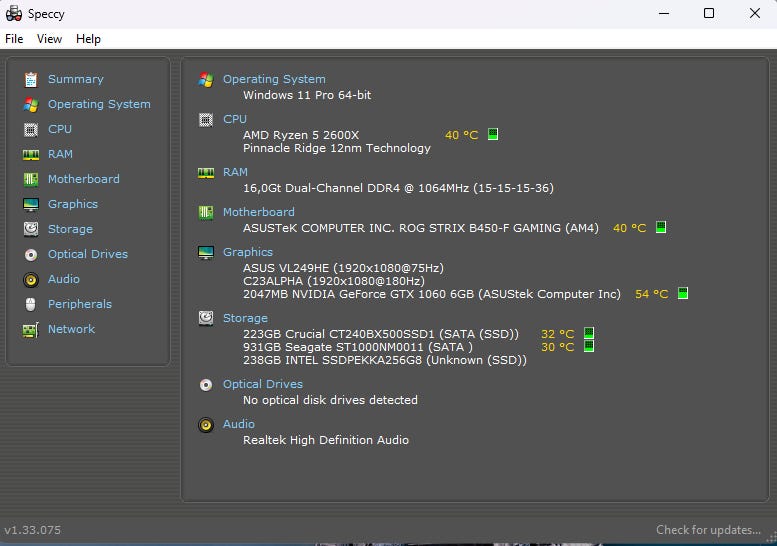
Task: Click the Speccy app icon in title bar
Action: click(x=14, y=13)
